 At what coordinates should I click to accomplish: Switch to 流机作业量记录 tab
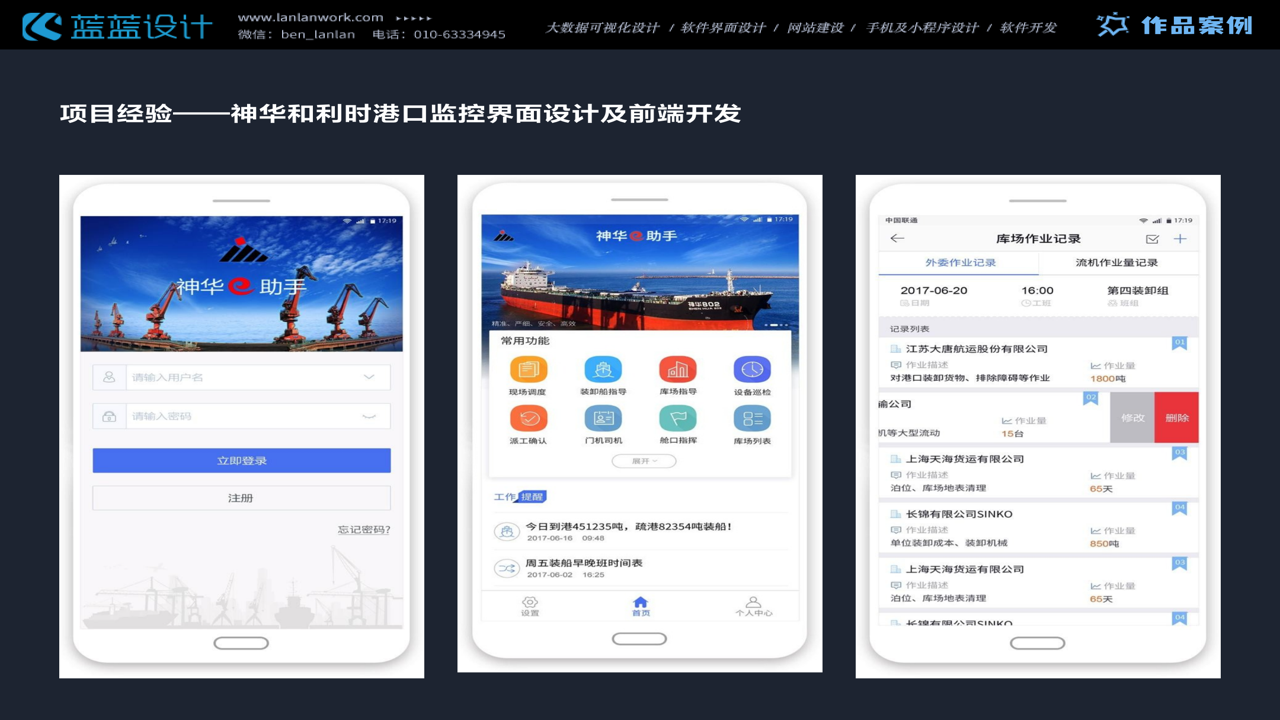tap(1118, 263)
